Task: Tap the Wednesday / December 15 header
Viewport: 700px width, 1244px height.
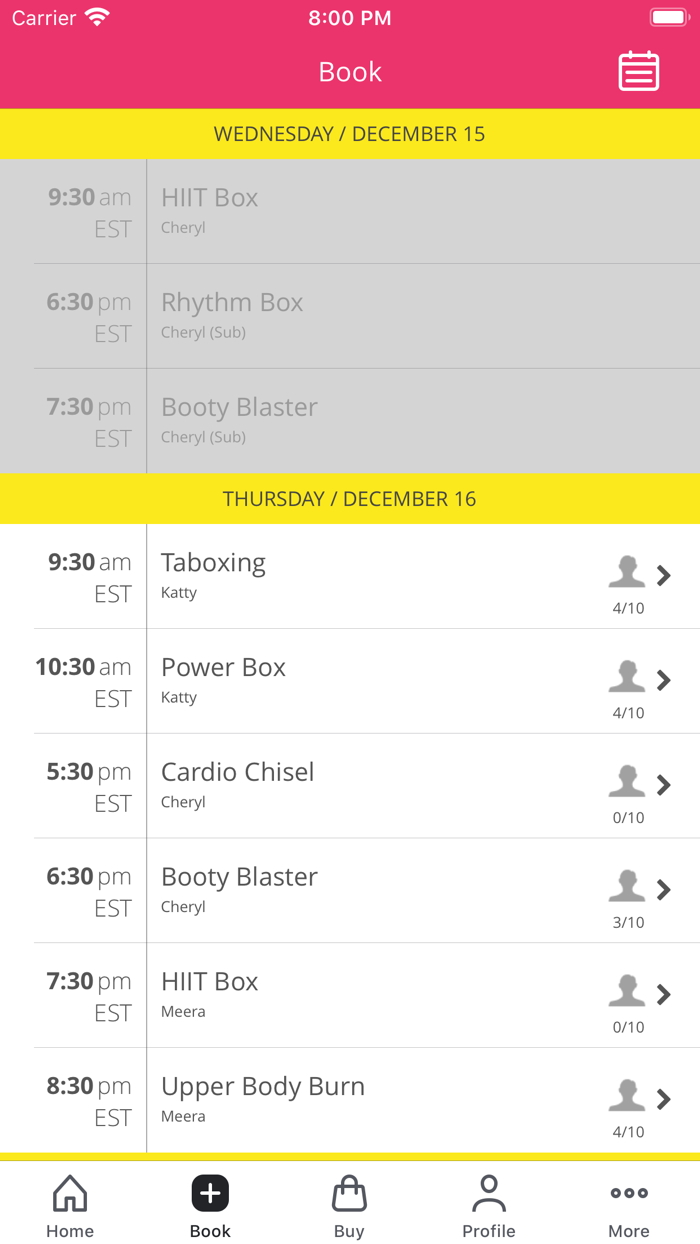Action: point(350,134)
